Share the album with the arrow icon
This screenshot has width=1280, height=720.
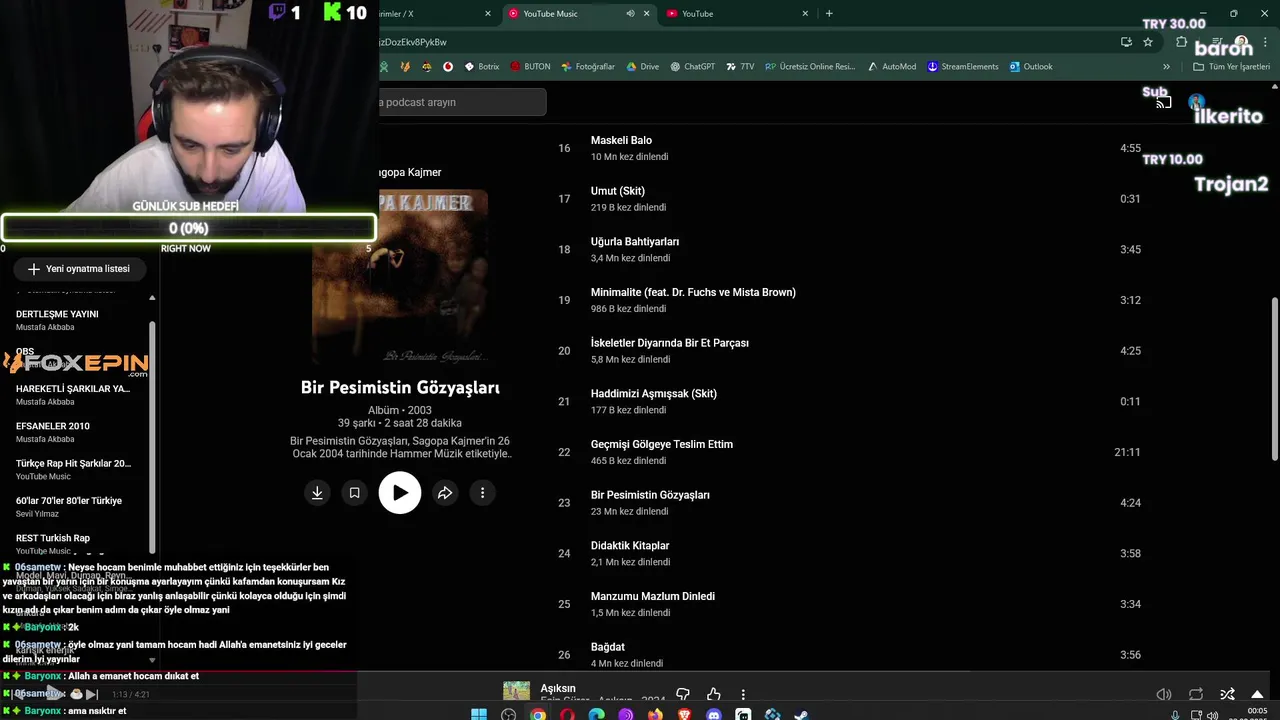click(445, 493)
